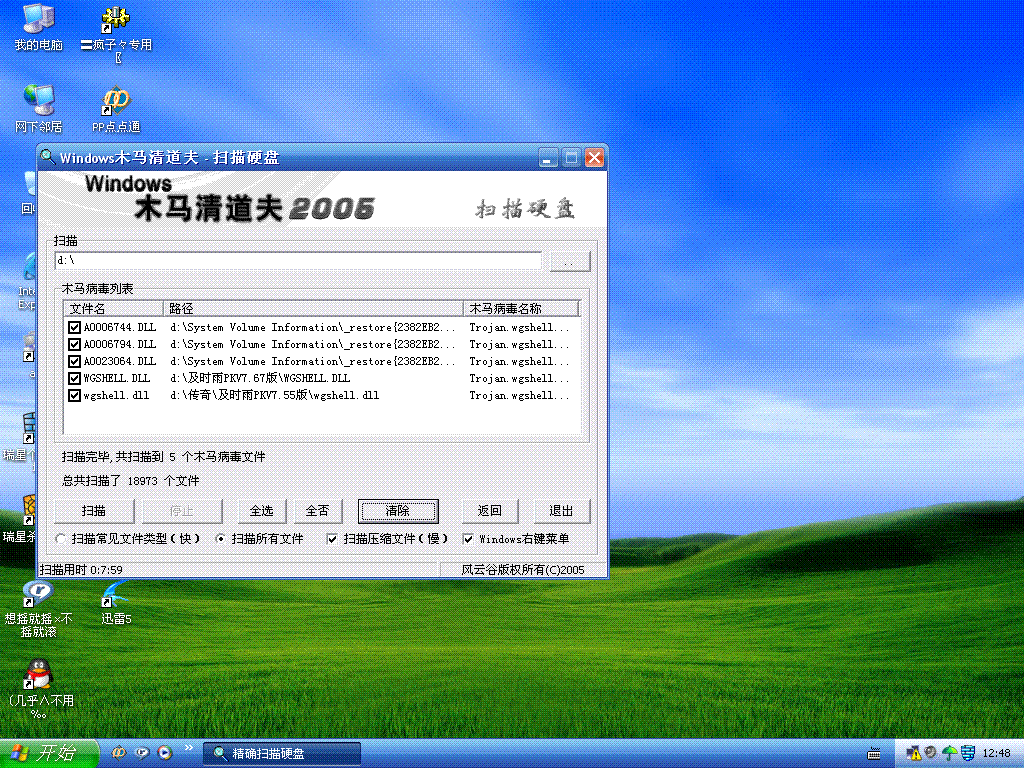Click the blue shield tray icon
This screenshot has width=1024, height=768.
[x=968, y=753]
